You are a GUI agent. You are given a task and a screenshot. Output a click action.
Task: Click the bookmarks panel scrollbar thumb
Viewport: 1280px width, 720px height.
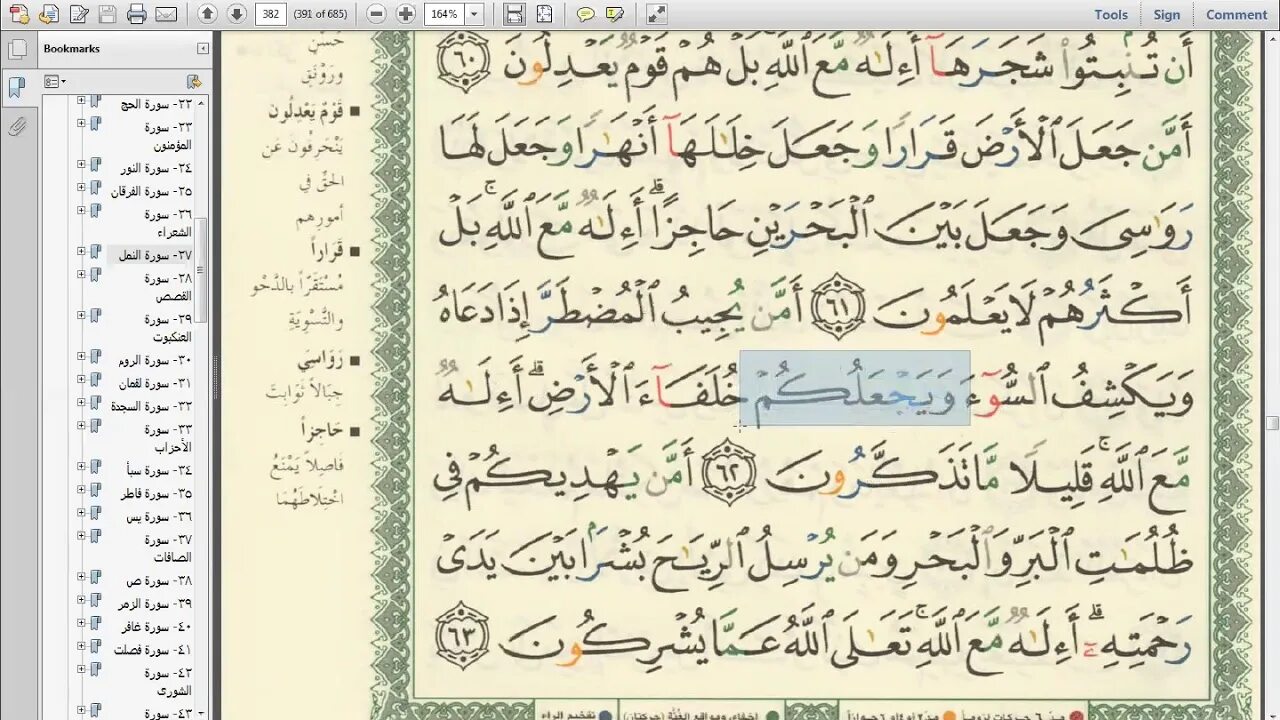pyautogui.click(x=202, y=270)
